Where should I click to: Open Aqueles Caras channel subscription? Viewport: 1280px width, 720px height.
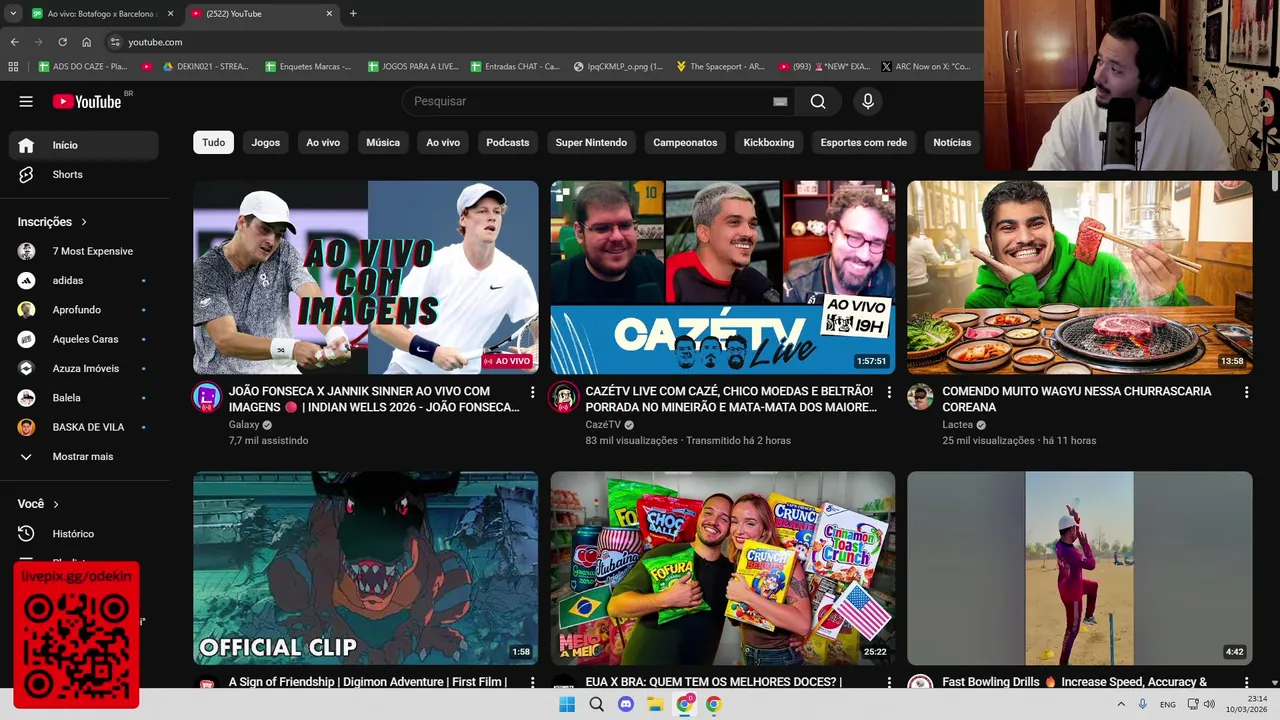pos(84,339)
